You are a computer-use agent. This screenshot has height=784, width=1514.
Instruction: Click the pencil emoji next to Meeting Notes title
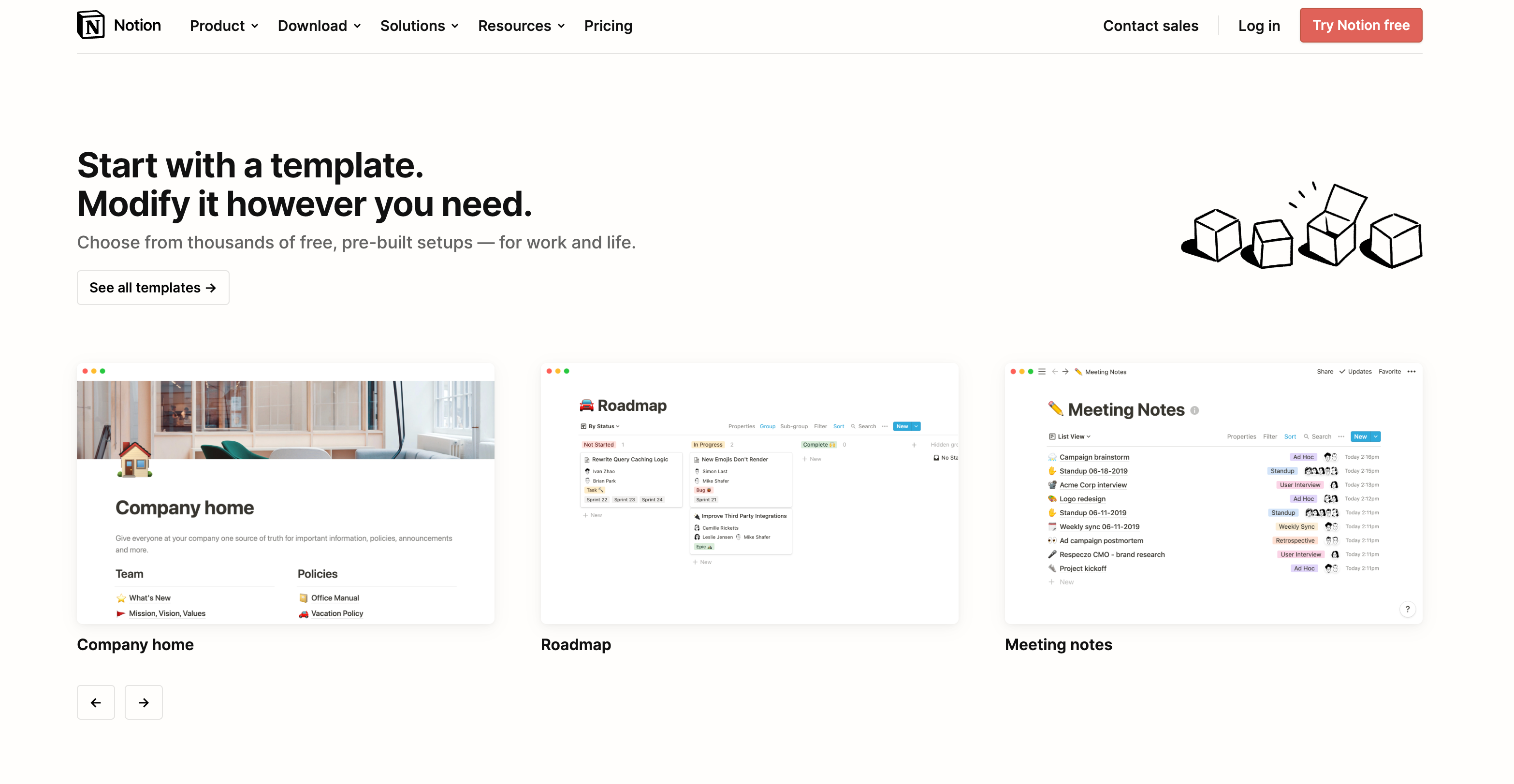coord(1056,408)
